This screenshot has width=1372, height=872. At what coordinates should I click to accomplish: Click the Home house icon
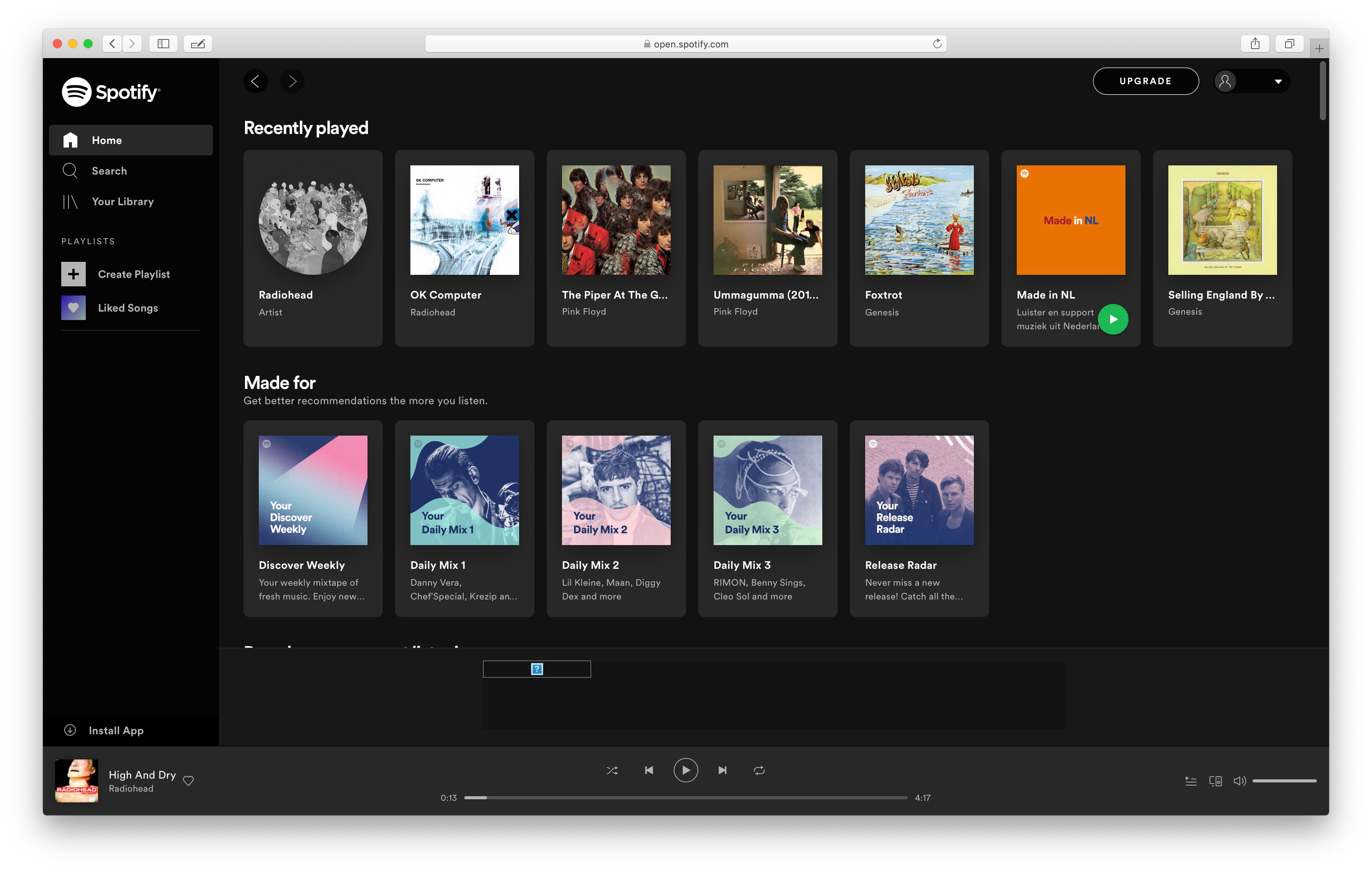[x=70, y=140]
